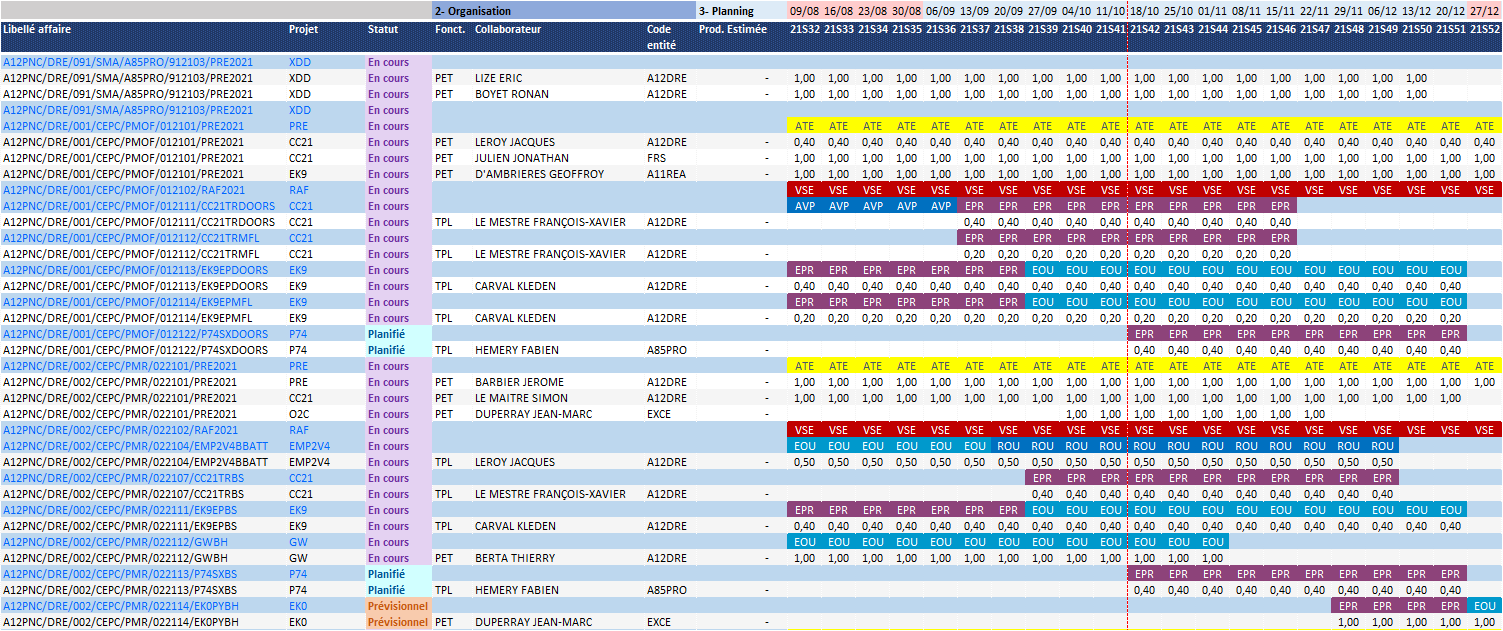Select TPL function in the CC21TRMFL row
Image resolution: width=1503 pixels, height=631 pixels.
(444, 254)
